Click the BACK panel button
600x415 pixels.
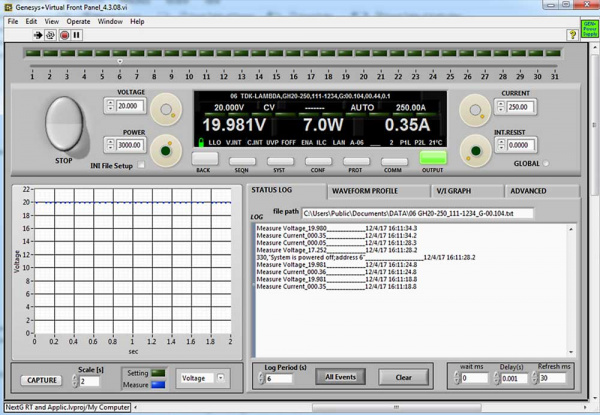click(x=205, y=158)
